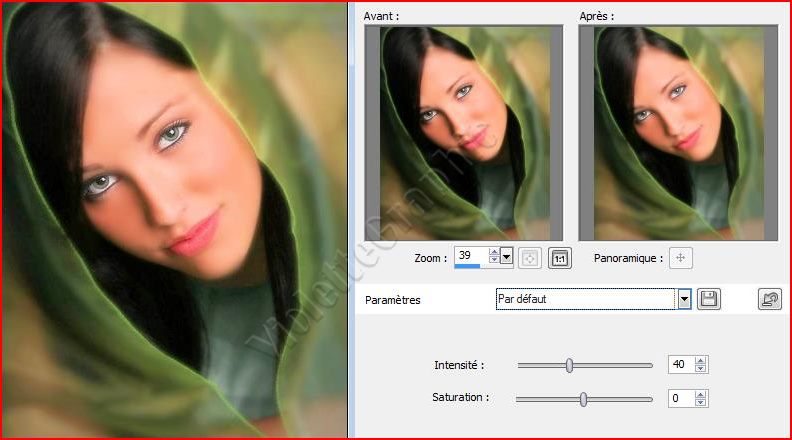Decrease the Zoom value with the down arrow
This screenshot has width=792, height=440.
coord(493,262)
